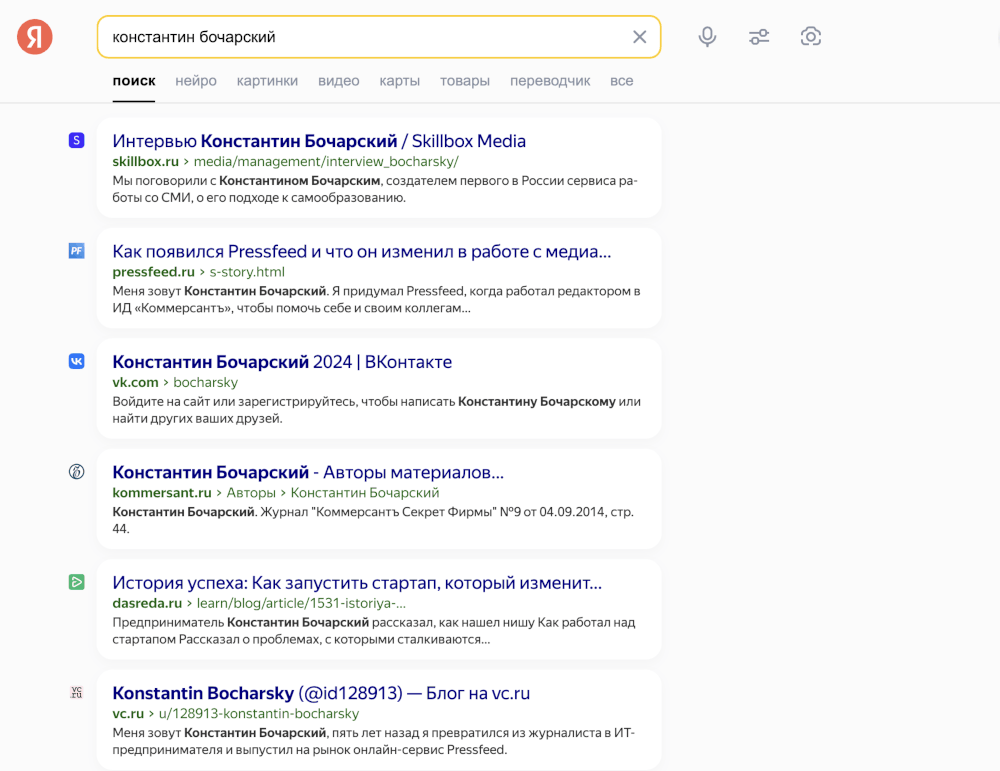
Task: Click the skillbox.ru domain link
Action: pyautogui.click(x=145, y=161)
